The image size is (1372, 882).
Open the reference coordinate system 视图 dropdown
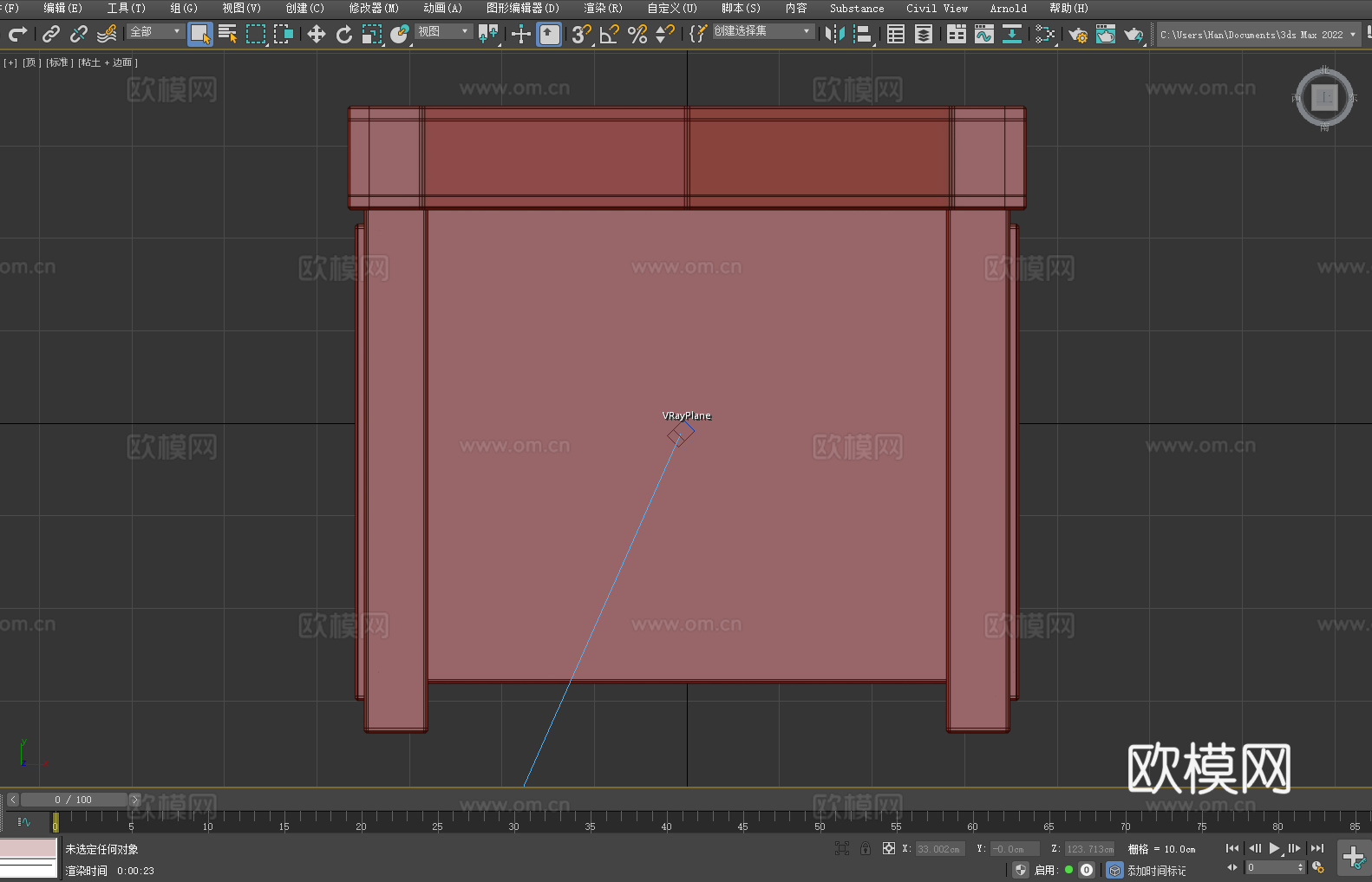(443, 31)
